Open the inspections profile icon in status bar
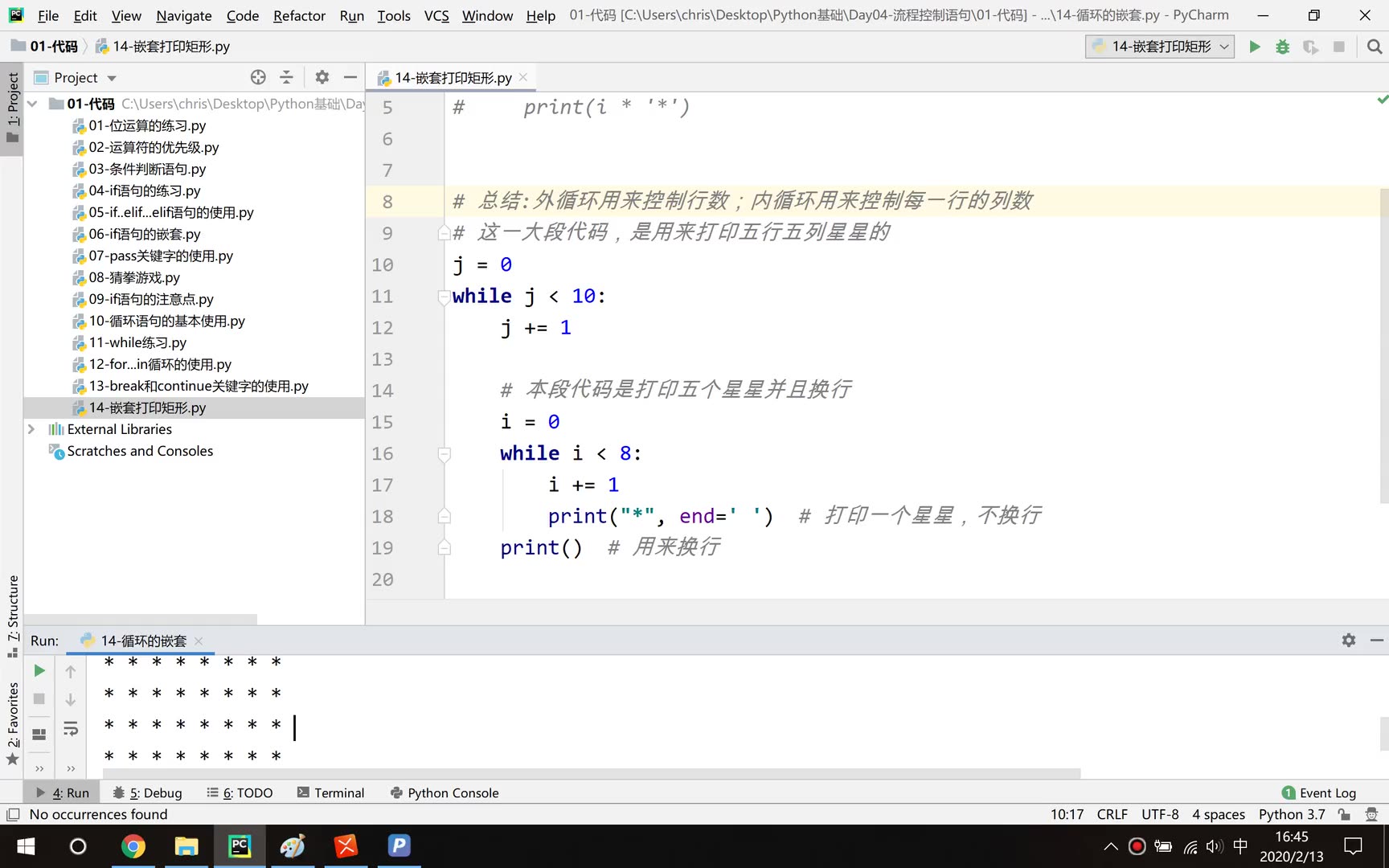Viewport: 1389px width, 868px height. pyautogui.click(x=1371, y=814)
